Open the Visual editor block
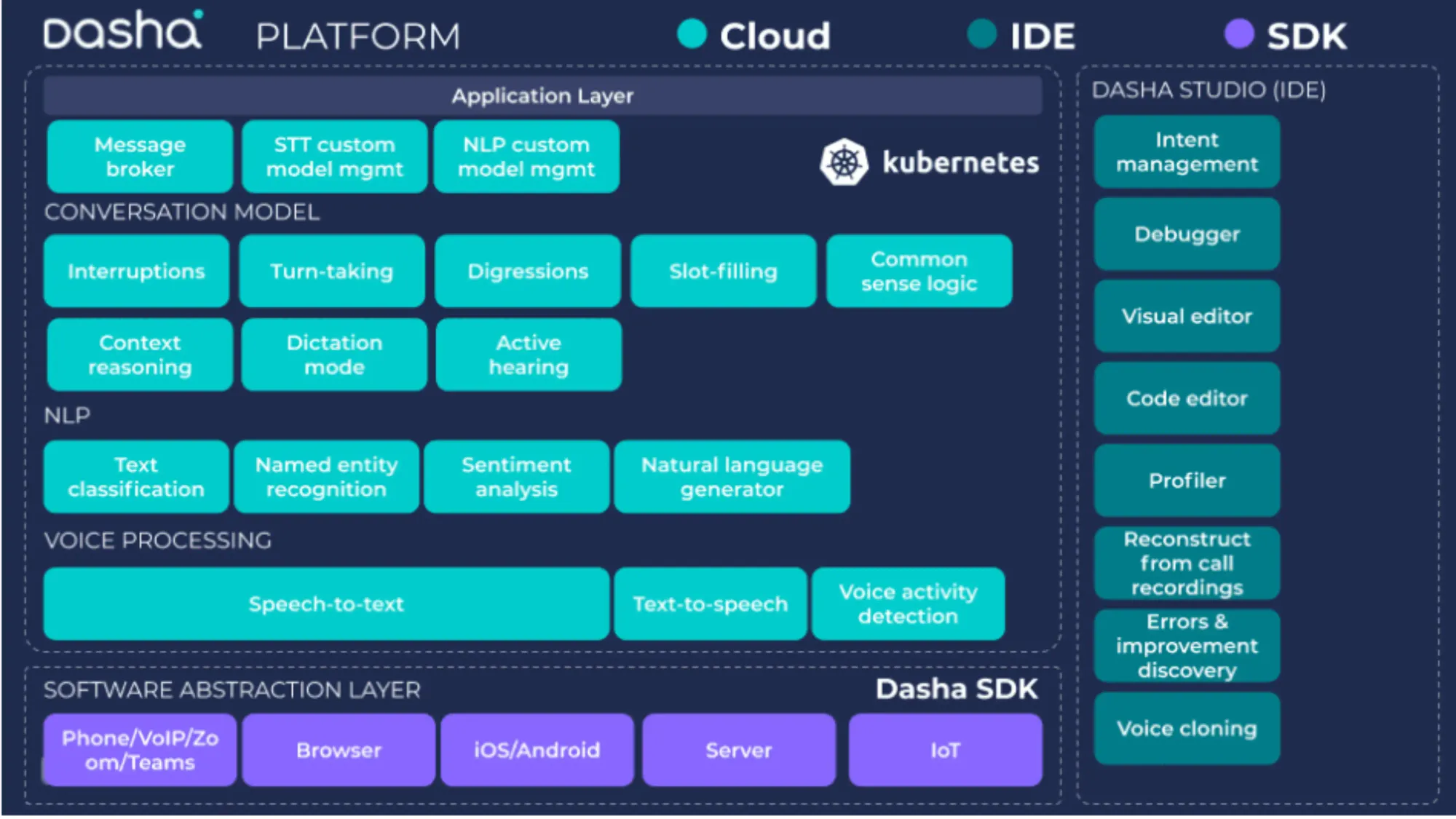 (1187, 316)
